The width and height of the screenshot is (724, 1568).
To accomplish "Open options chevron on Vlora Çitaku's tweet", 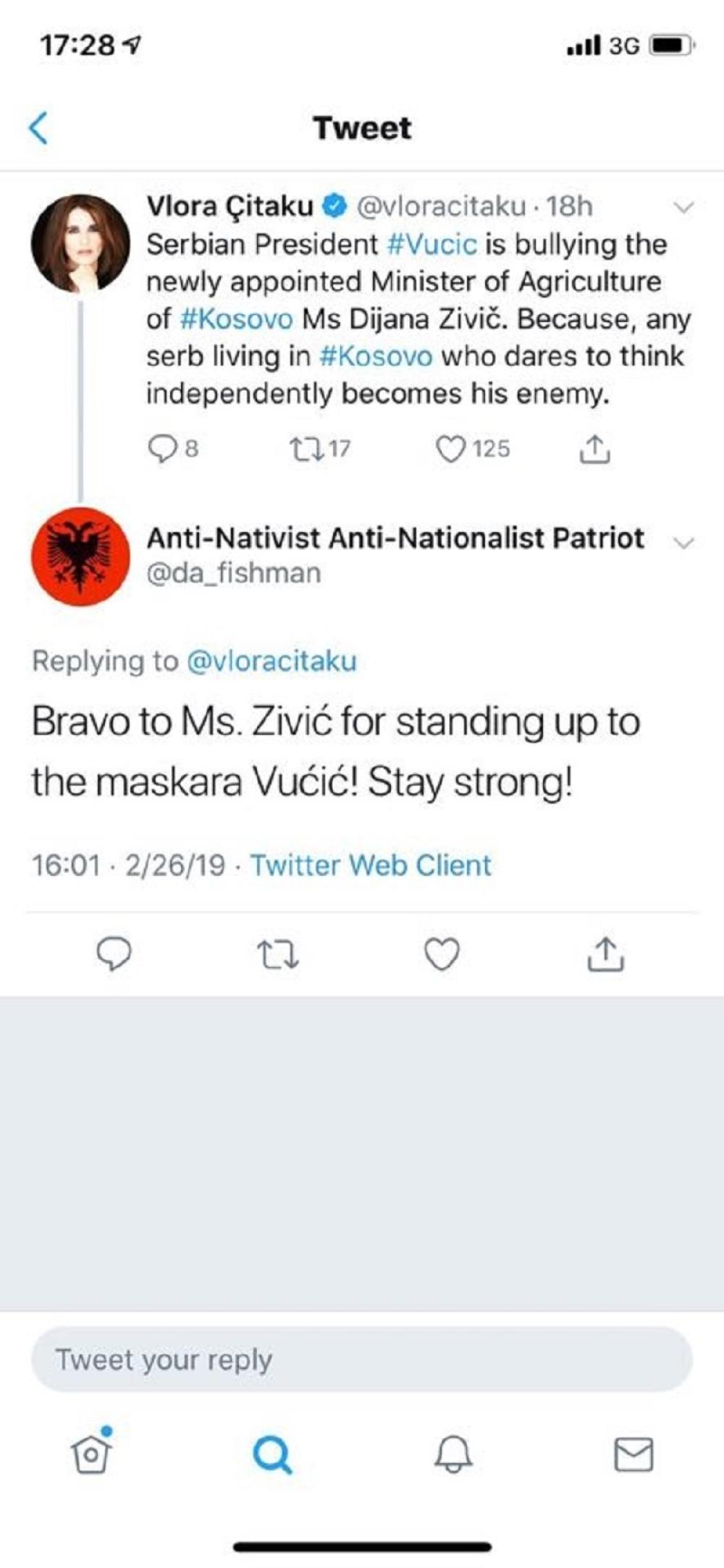I will (x=683, y=208).
